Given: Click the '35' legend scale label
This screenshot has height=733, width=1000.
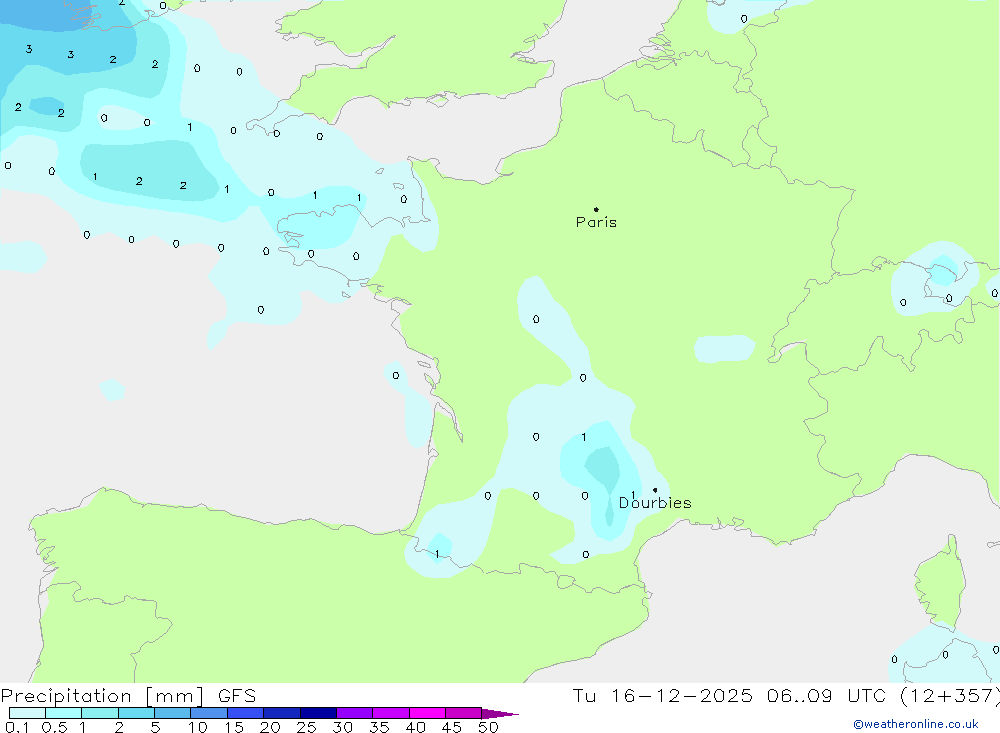Looking at the screenshot, I should pos(379,727).
